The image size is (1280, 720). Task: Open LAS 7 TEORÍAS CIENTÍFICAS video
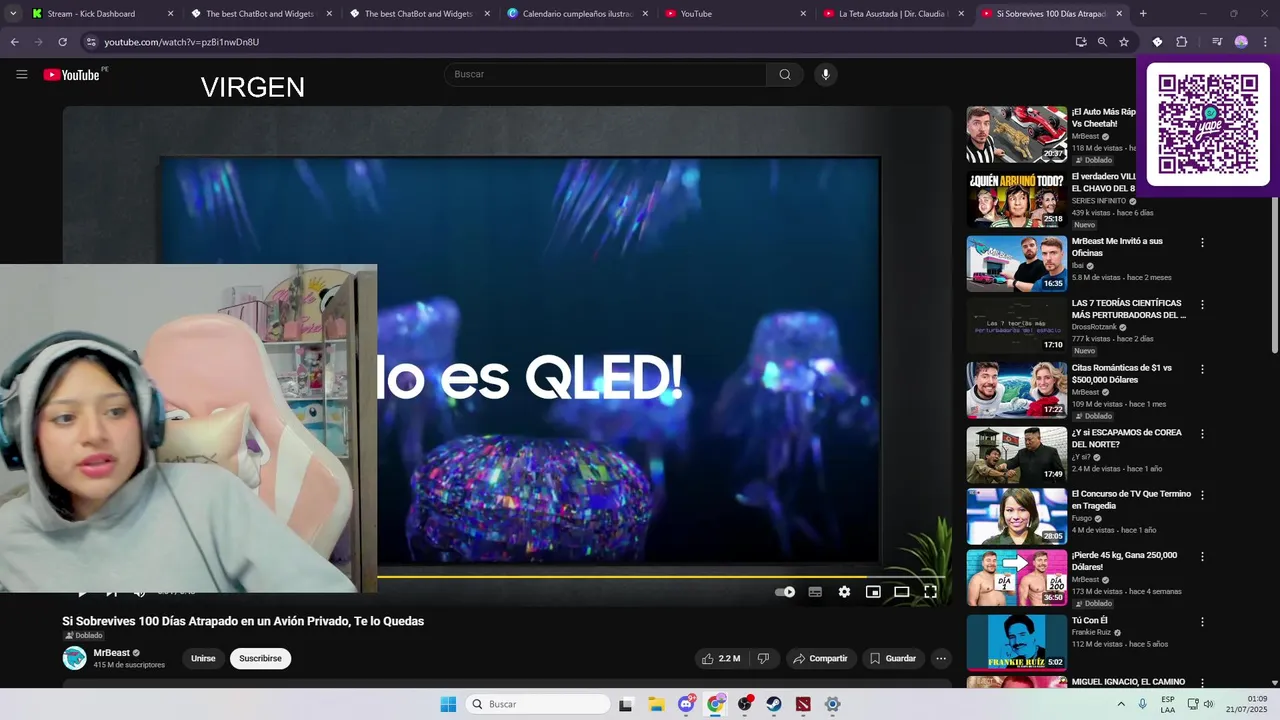coord(1016,325)
